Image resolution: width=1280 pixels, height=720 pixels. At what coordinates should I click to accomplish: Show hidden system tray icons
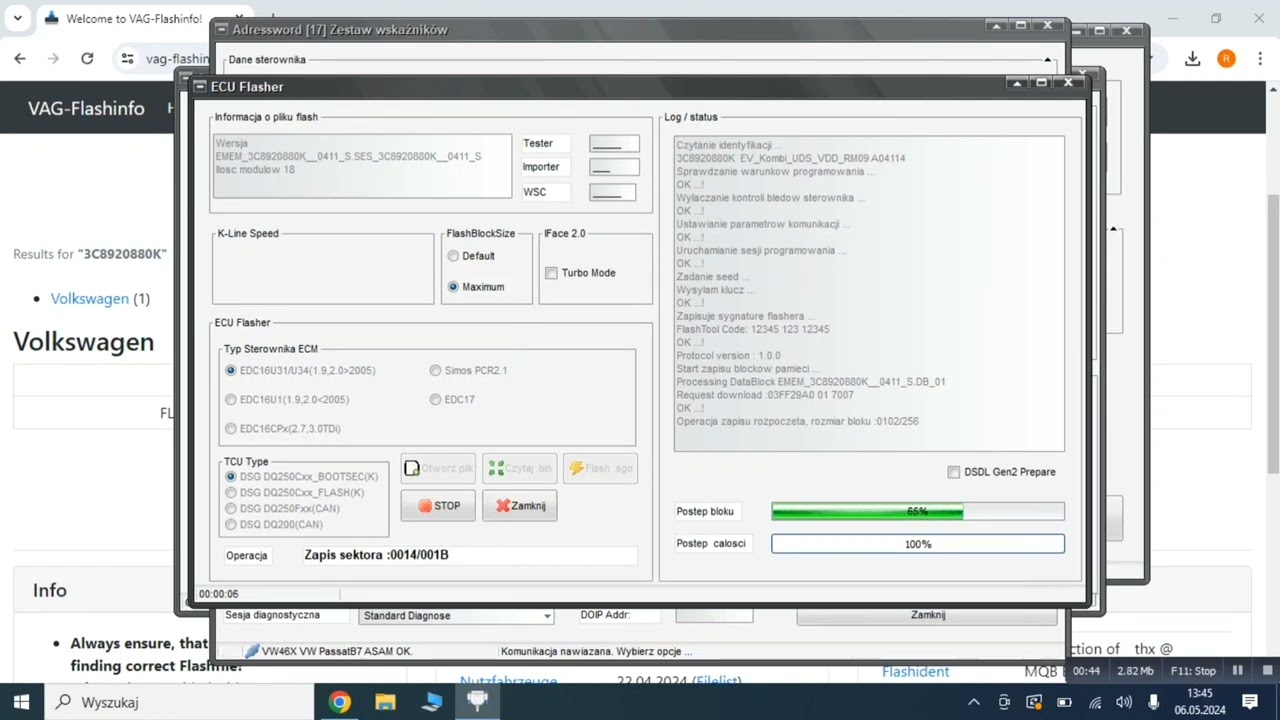click(x=974, y=702)
